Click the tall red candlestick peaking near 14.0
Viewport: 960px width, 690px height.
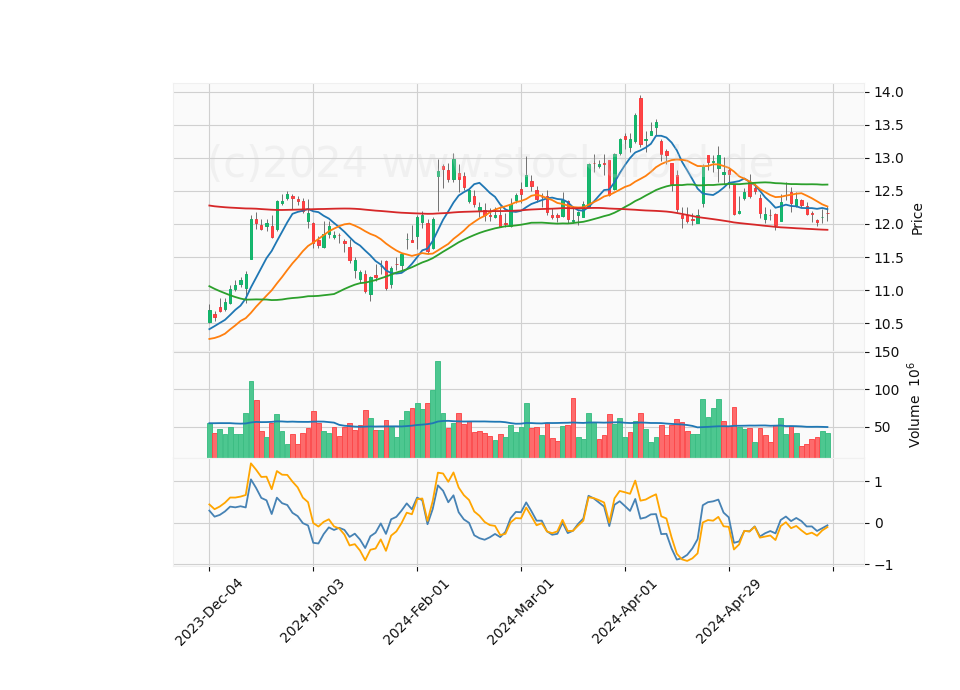[x=640, y=121]
